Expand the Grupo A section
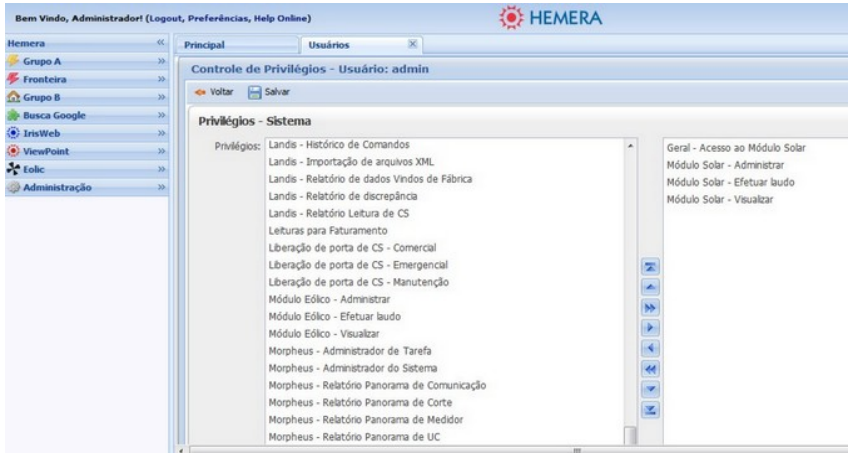This screenshot has width=853, height=459. coord(161,62)
